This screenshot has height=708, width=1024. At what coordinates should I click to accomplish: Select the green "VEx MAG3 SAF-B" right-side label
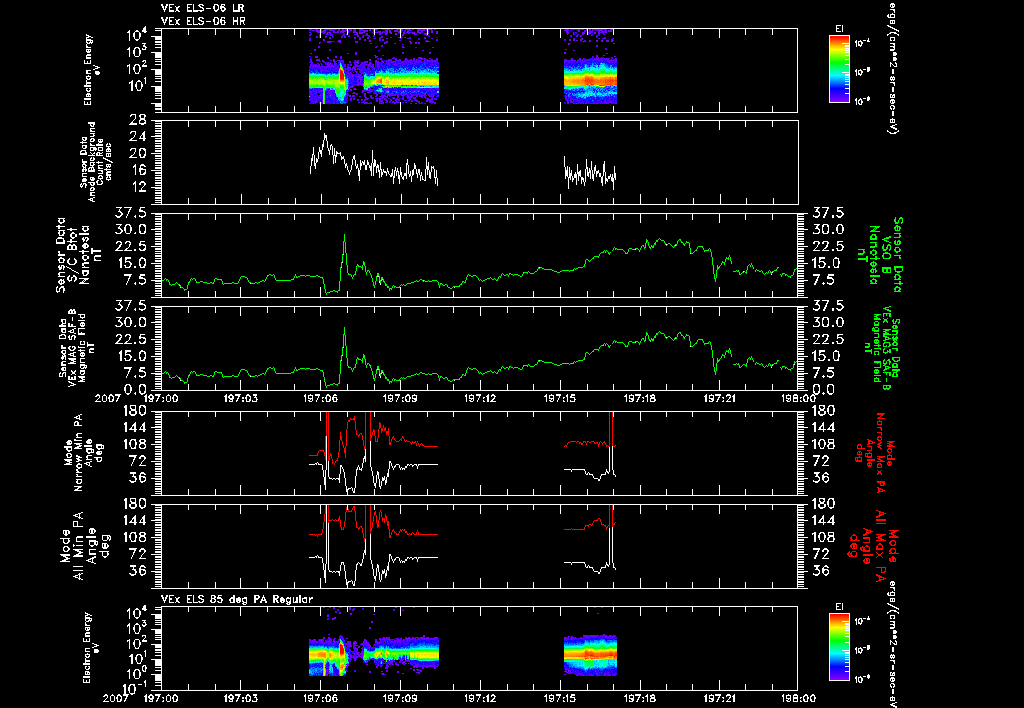click(882, 348)
